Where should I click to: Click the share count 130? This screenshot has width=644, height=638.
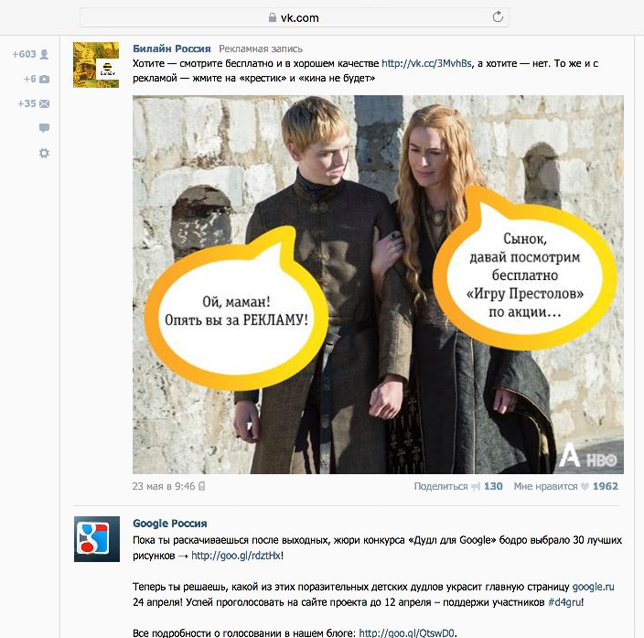pyautogui.click(x=493, y=486)
